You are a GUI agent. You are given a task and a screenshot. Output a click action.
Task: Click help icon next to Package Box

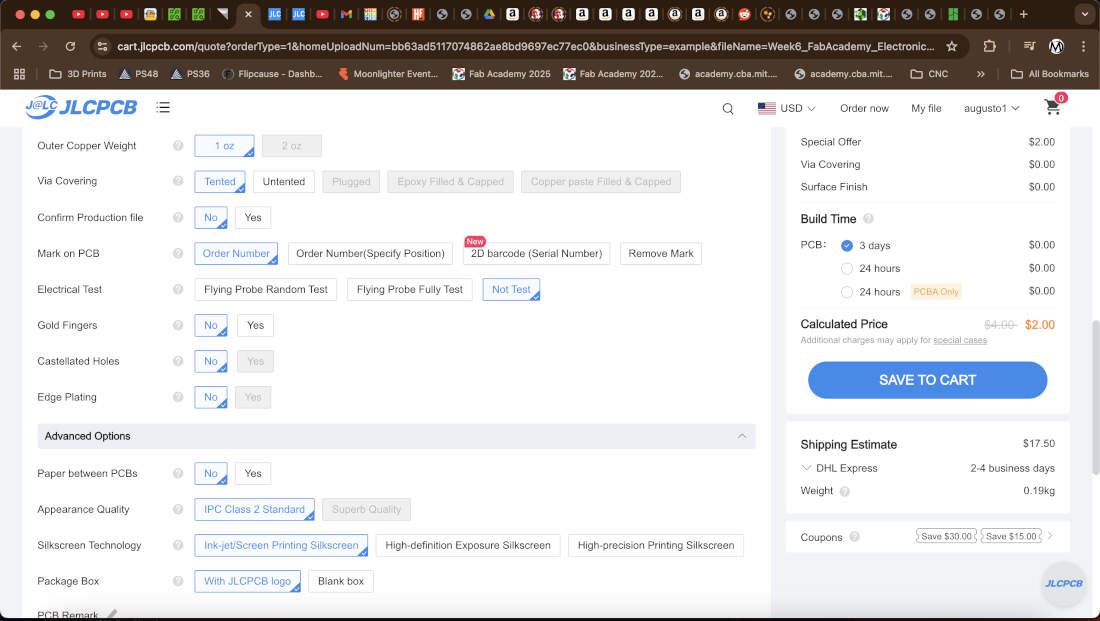(178, 581)
